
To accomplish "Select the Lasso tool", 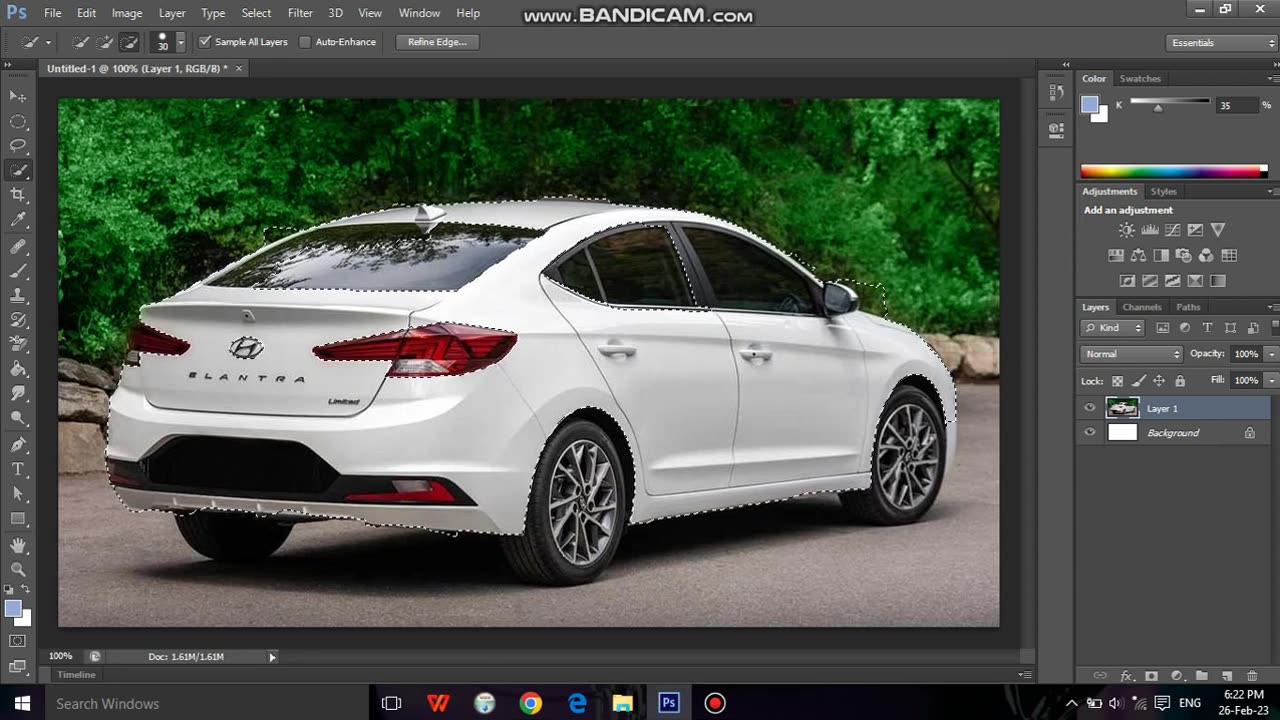I will pyautogui.click(x=18, y=146).
